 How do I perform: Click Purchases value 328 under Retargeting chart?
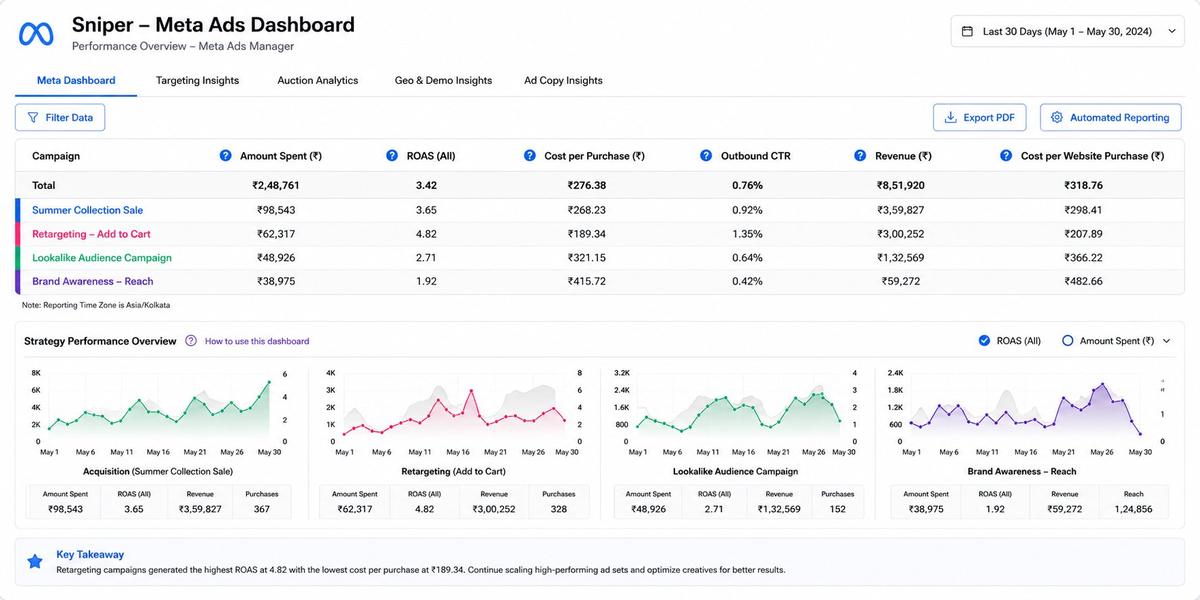[558, 509]
